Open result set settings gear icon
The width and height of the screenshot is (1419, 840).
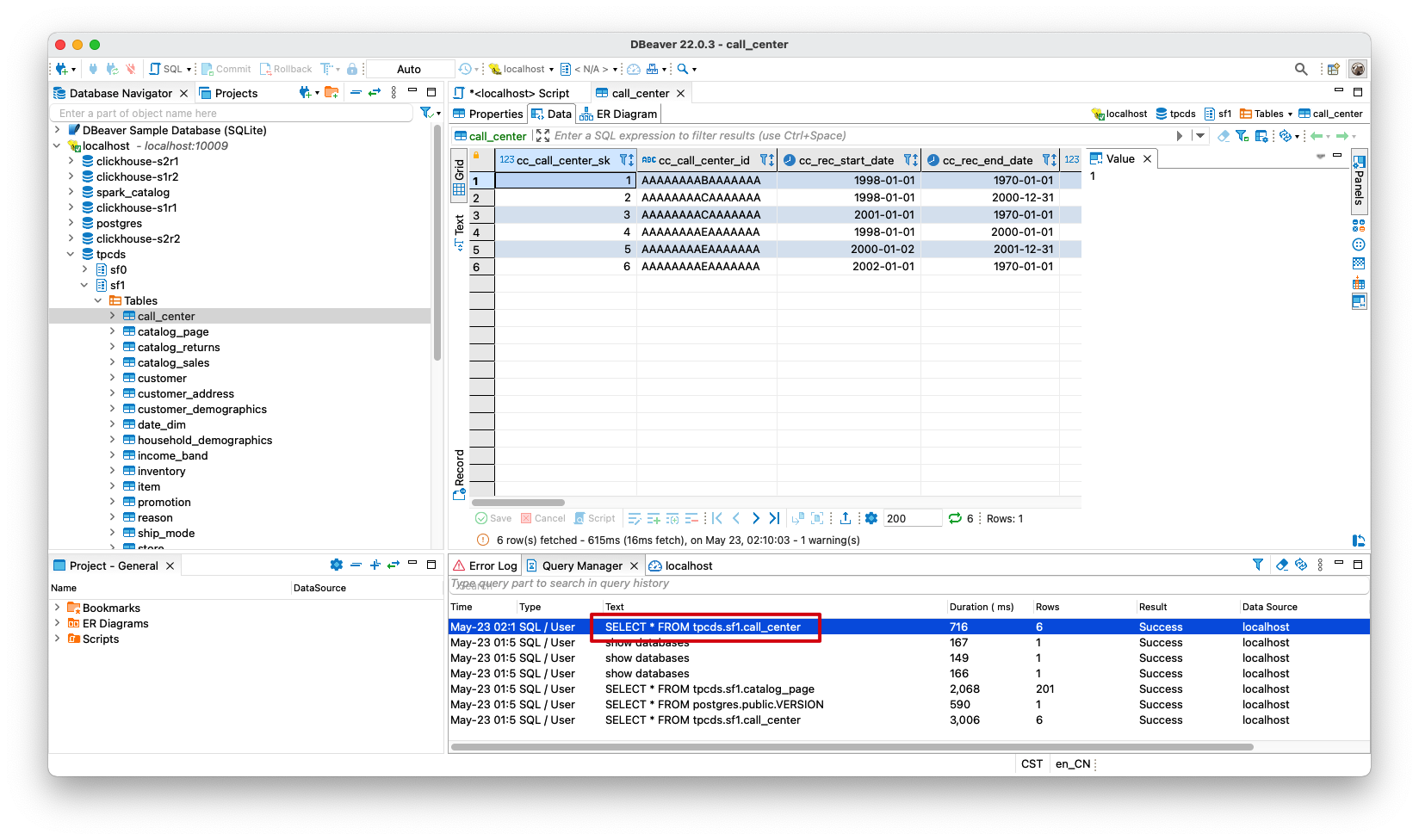click(x=871, y=518)
